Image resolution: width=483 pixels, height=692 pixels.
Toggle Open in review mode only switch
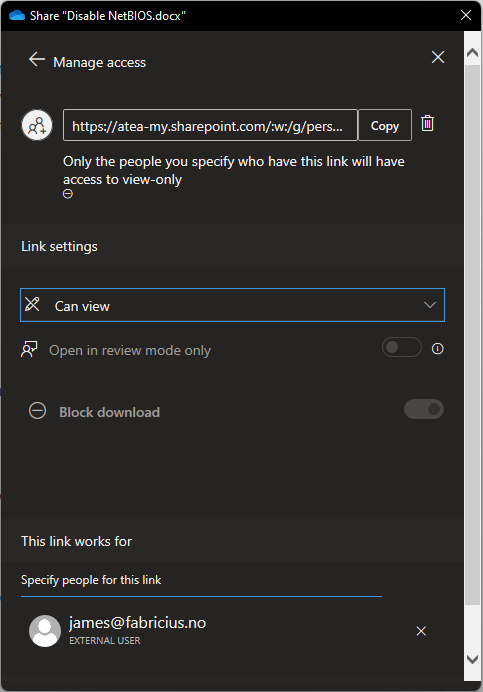(x=402, y=347)
